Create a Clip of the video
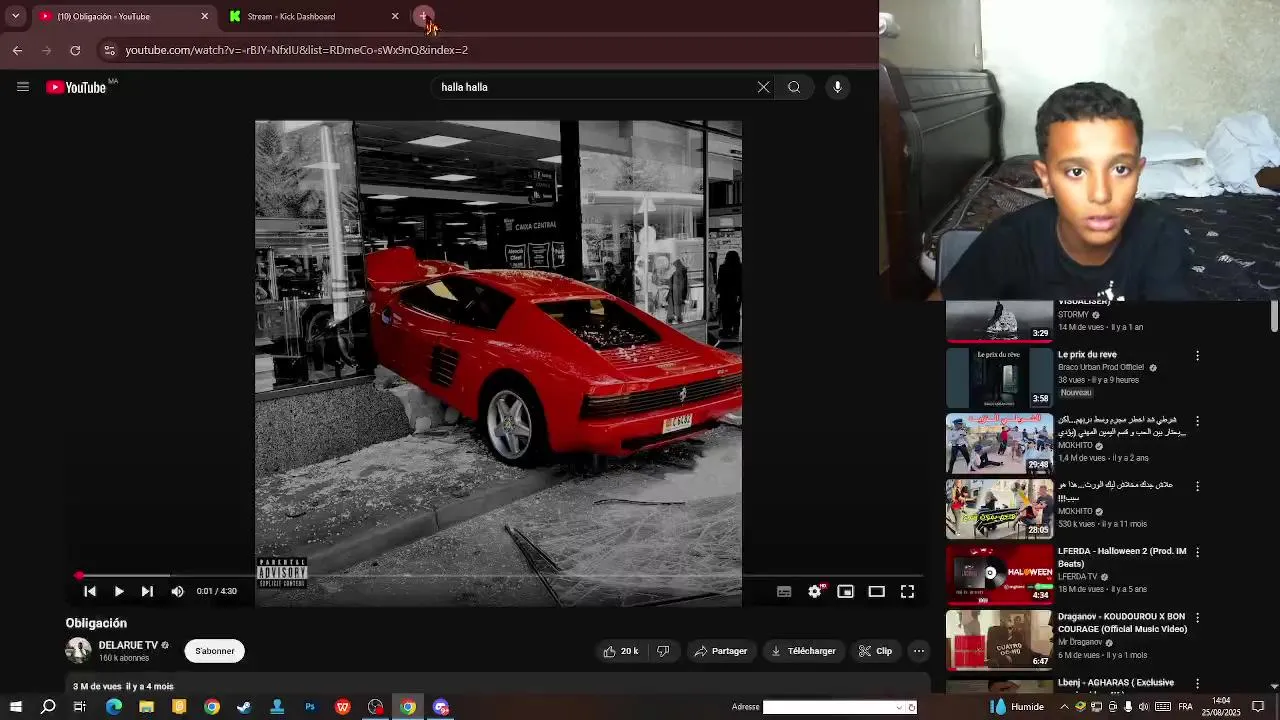 point(875,651)
